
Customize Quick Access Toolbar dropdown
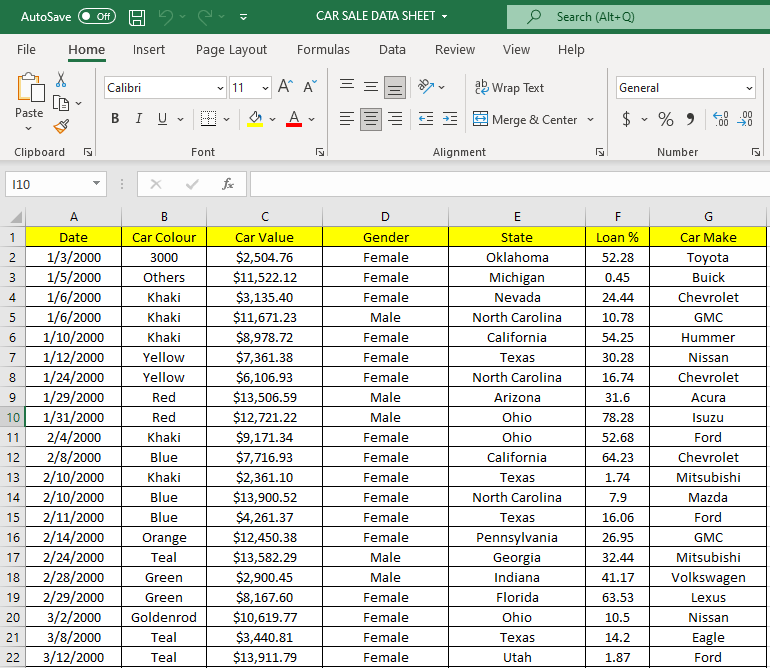point(243,17)
